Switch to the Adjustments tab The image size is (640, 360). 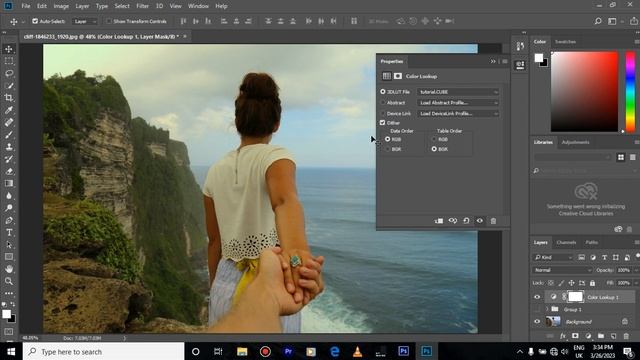coord(576,142)
